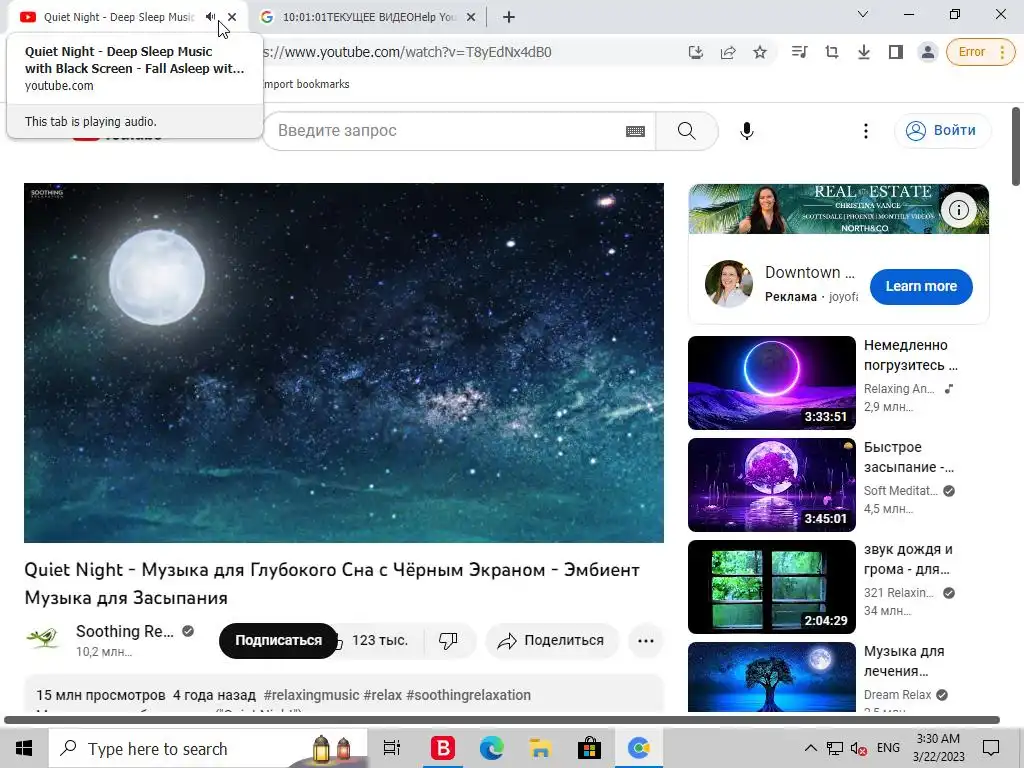Click the #relaxingmusic hashtag

coord(312,695)
